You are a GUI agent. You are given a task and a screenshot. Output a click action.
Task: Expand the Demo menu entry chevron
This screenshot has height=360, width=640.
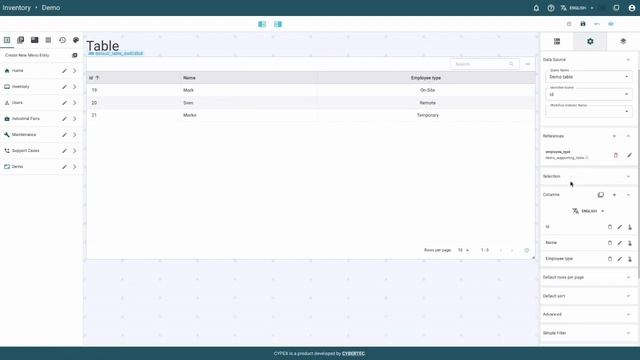coord(75,167)
